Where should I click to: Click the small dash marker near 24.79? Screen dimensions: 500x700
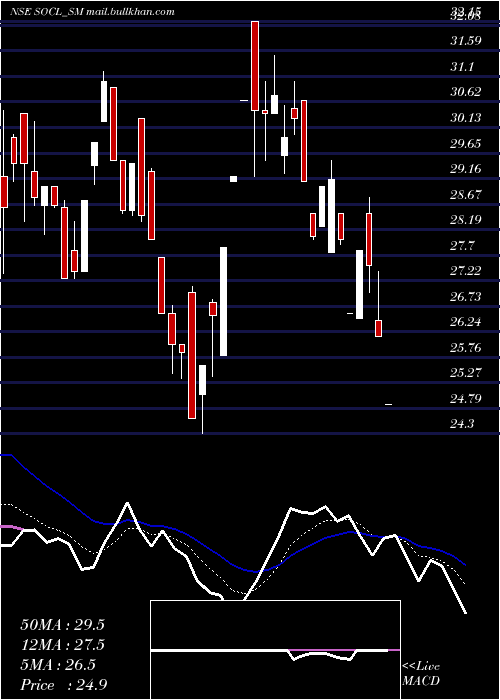[x=388, y=404]
